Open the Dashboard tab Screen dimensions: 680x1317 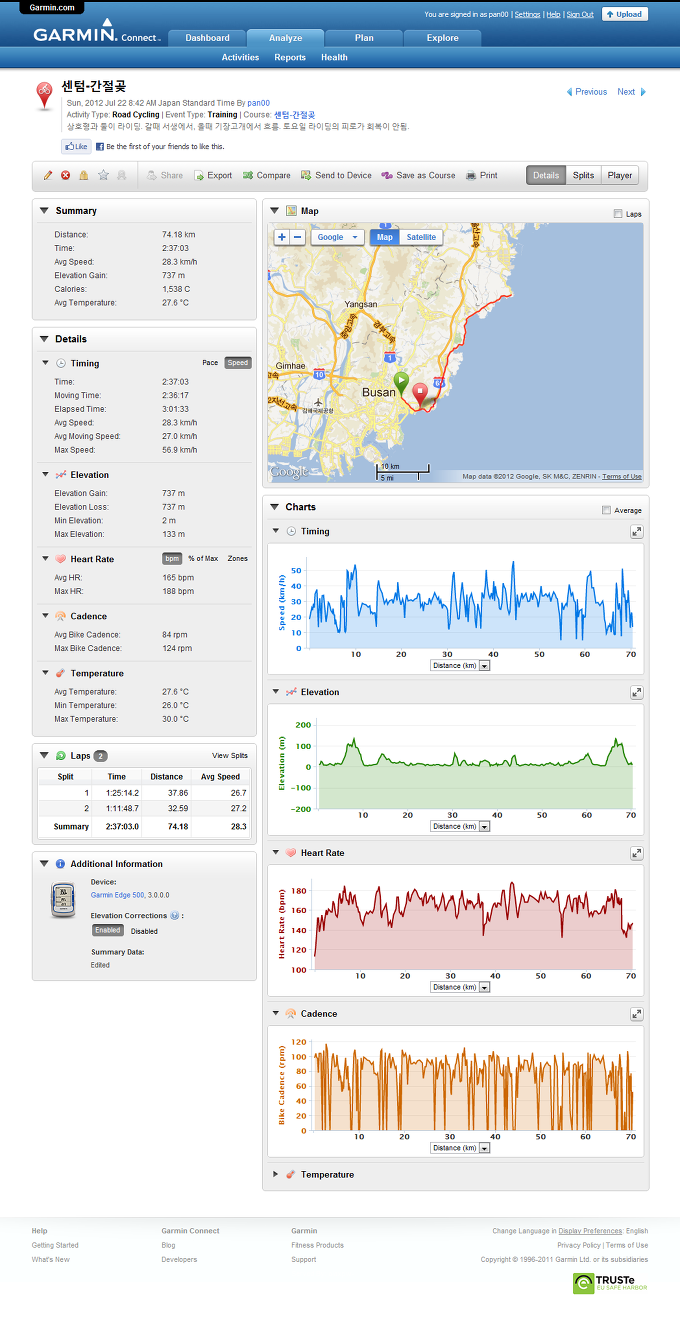pyautogui.click(x=207, y=38)
